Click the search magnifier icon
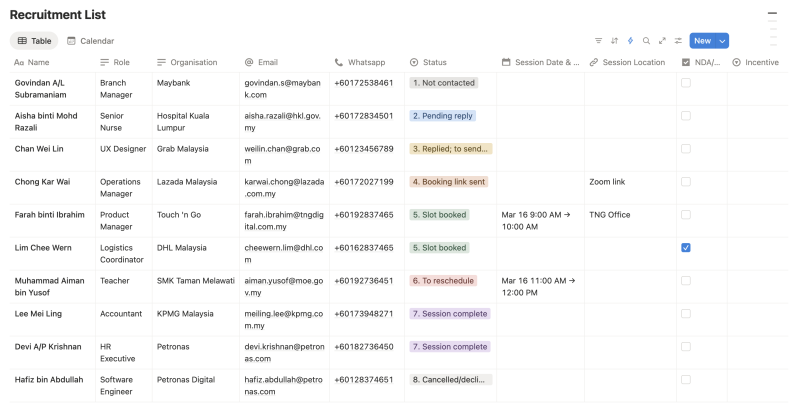The width and height of the screenshot is (790, 406). click(646, 41)
